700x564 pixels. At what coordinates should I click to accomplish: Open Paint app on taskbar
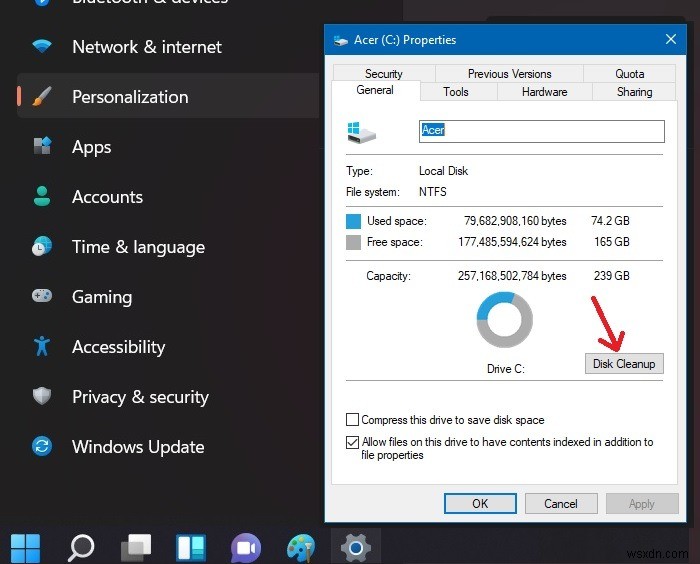(301, 547)
